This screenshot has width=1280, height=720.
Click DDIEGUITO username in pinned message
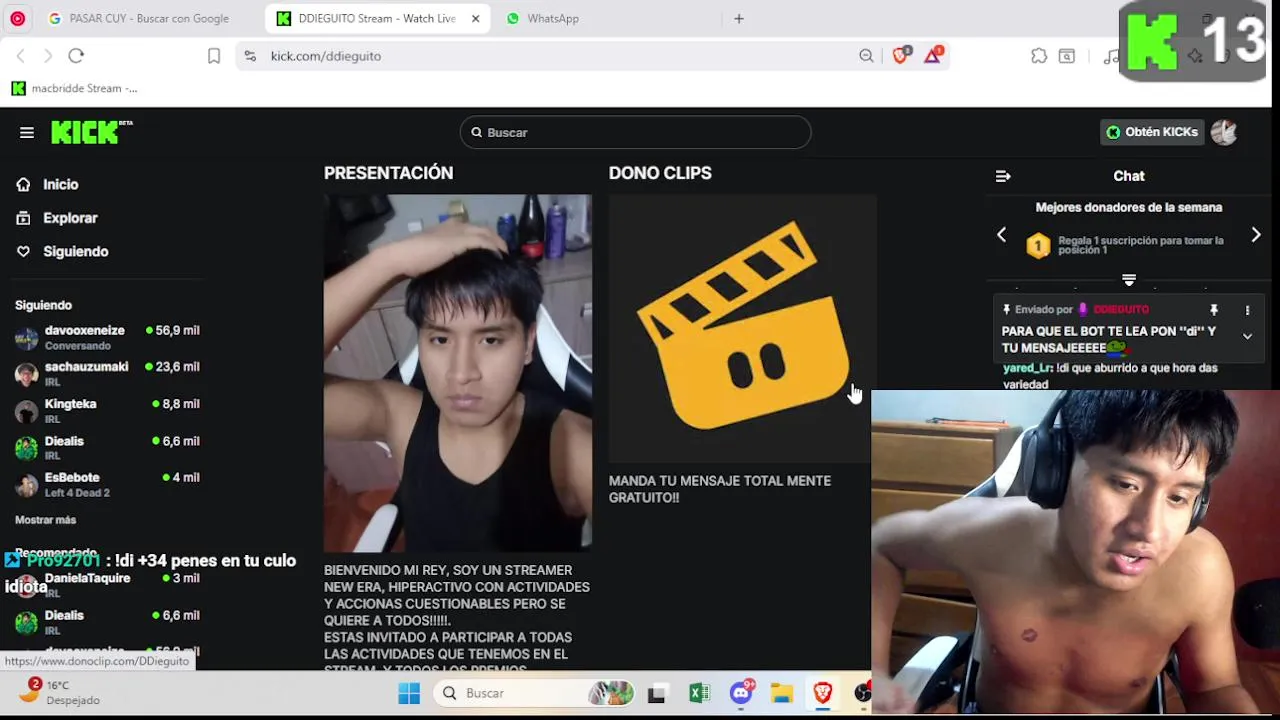click(x=1121, y=310)
